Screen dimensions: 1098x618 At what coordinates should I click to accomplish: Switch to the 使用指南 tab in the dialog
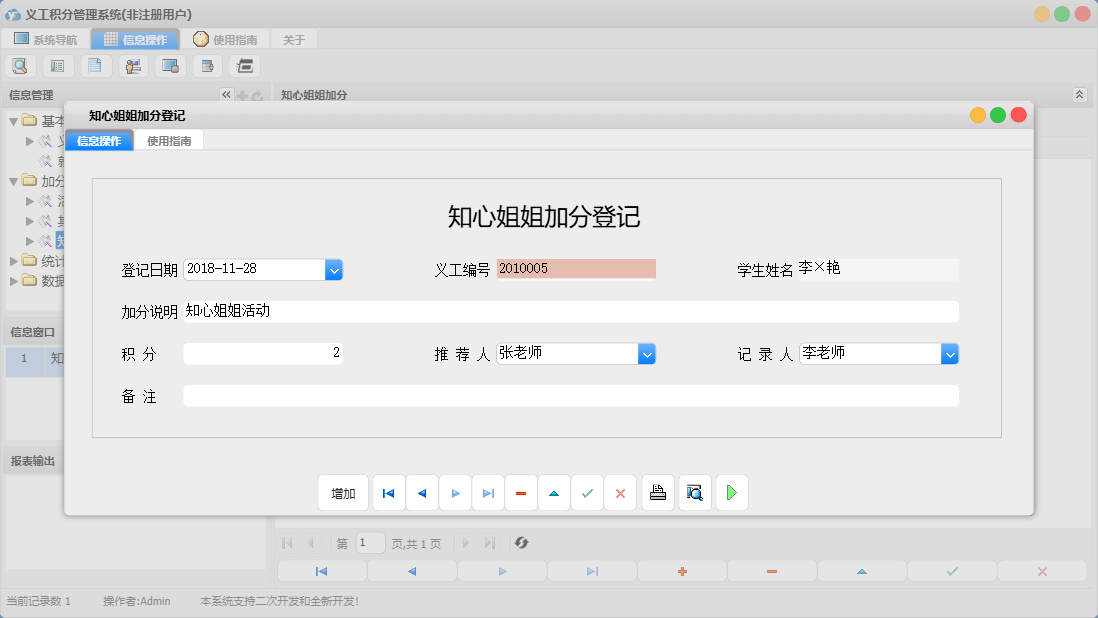coord(171,140)
